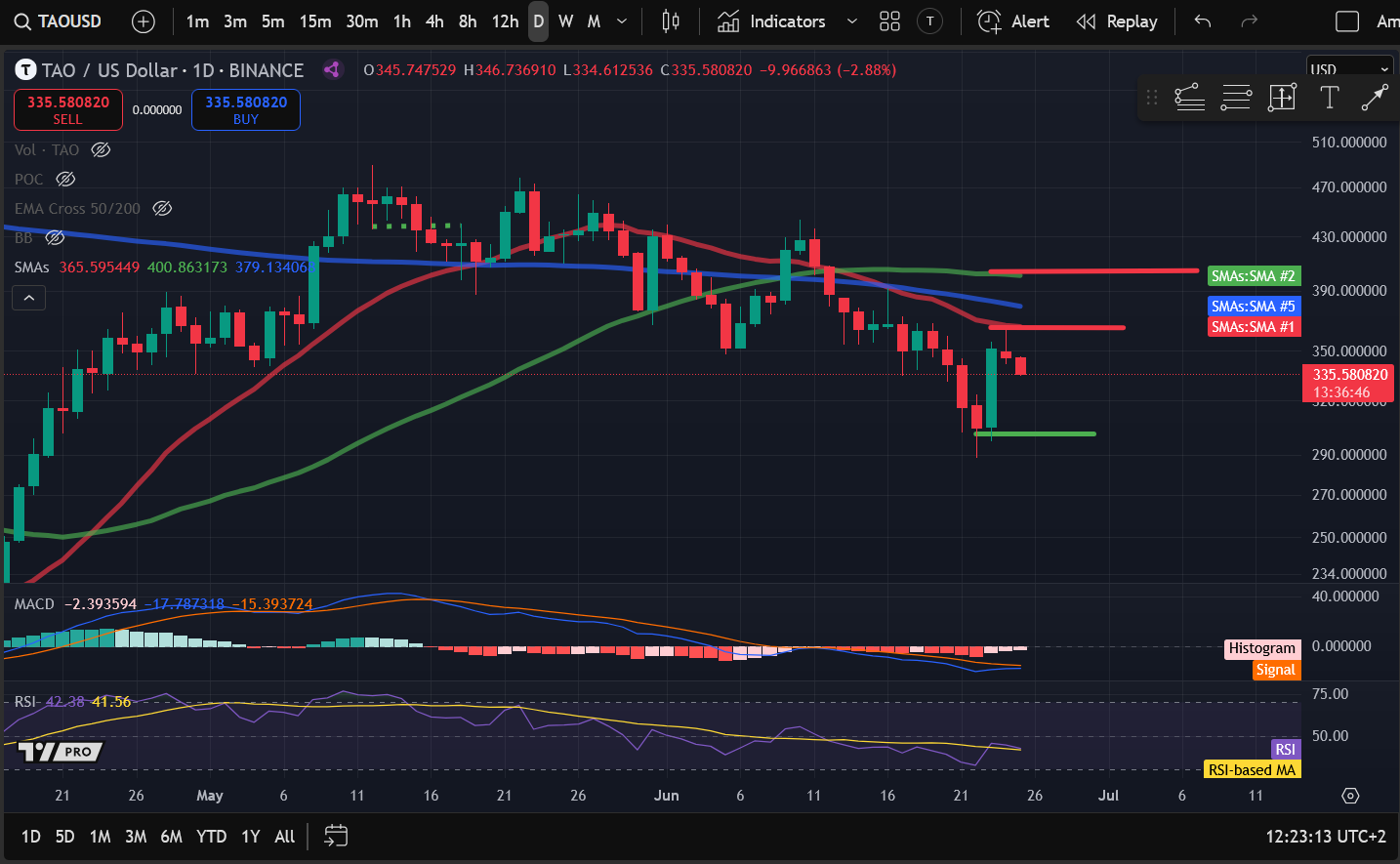The height and width of the screenshot is (864, 1400).
Task: Click the SMAs:SMA #5 blue price label
Action: (1254, 307)
